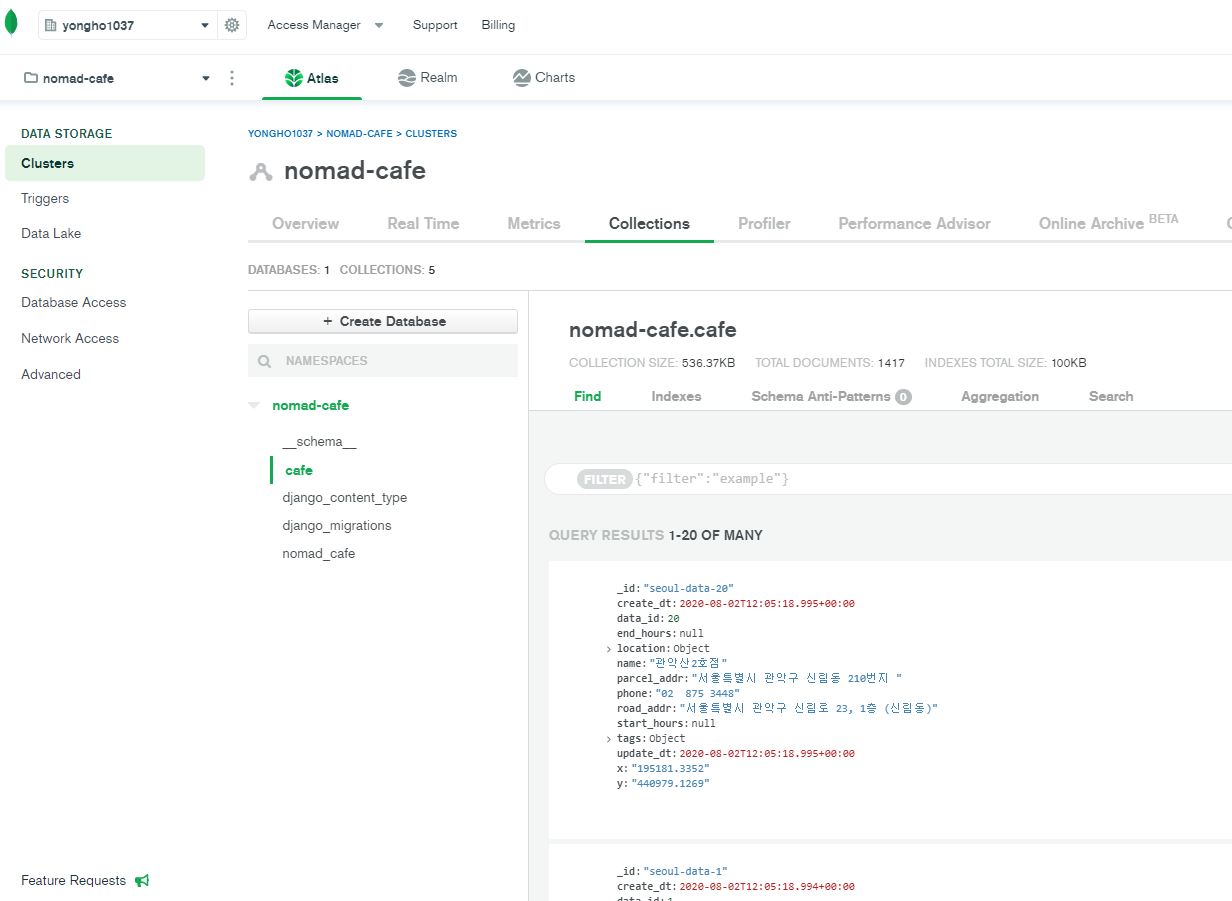Open the Metrics tab

(x=534, y=223)
